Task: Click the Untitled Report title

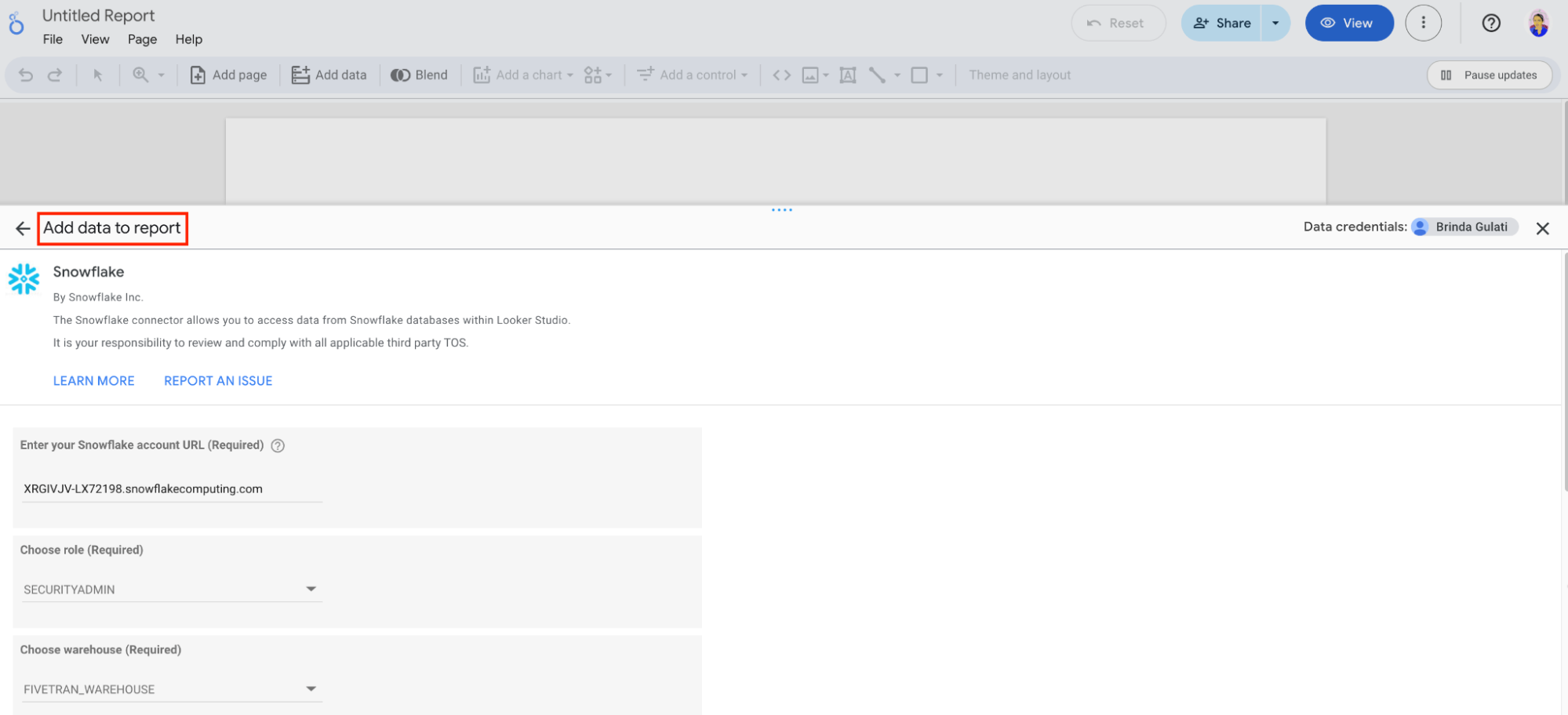Action: (98, 16)
